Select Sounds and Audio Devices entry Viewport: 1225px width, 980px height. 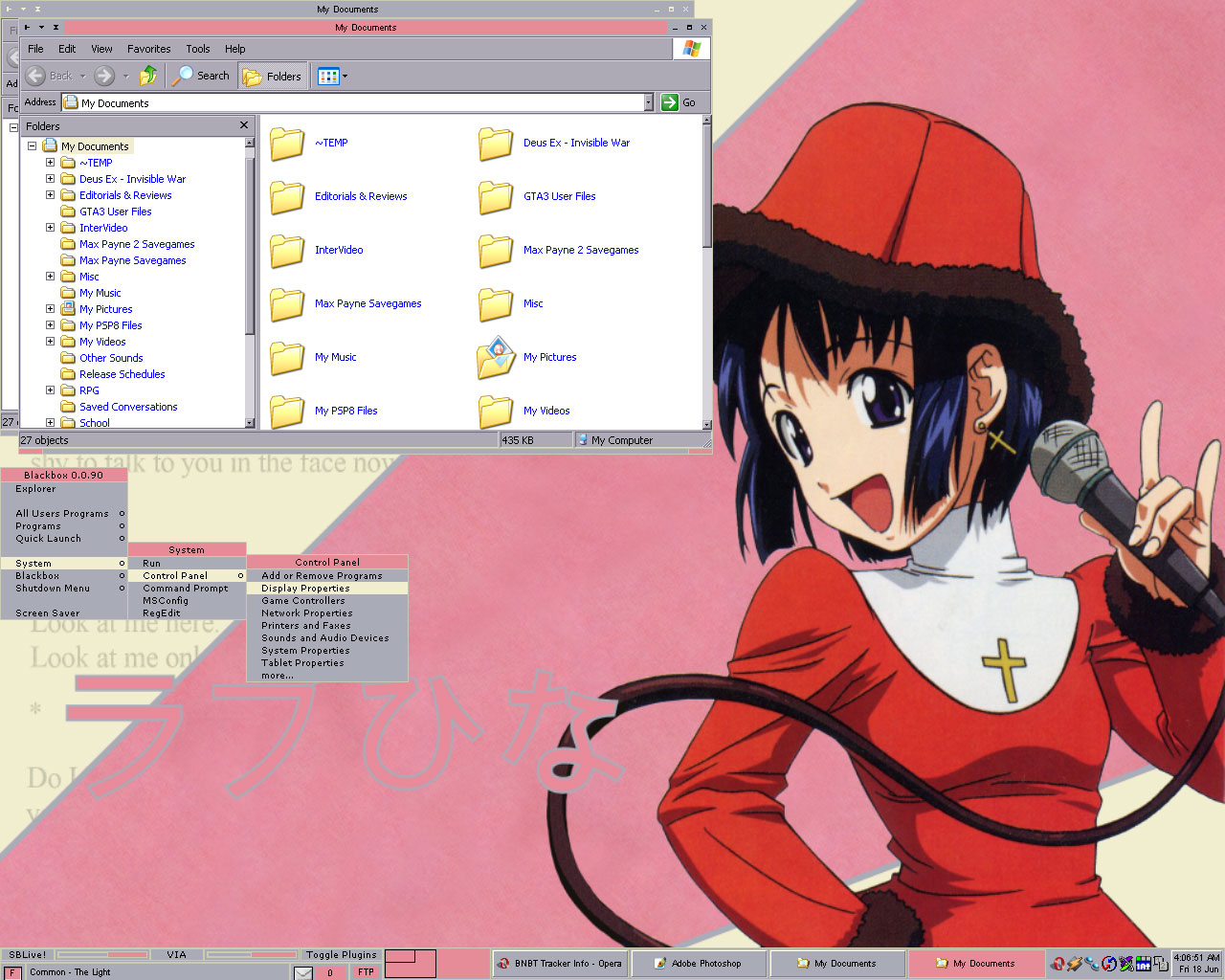pyautogui.click(x=327, y=638)
